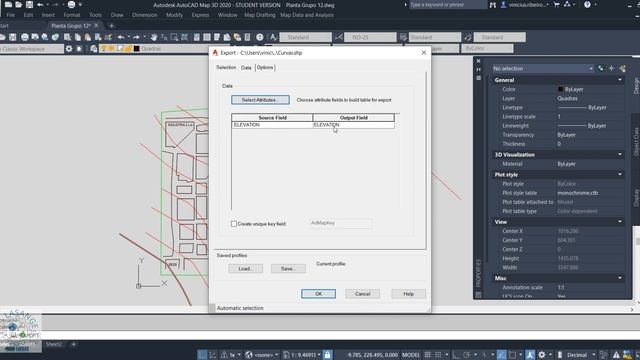Select the Planta Grupo 12 drawing tab
This screenshot has height=360, width=640.
[71, 25]
